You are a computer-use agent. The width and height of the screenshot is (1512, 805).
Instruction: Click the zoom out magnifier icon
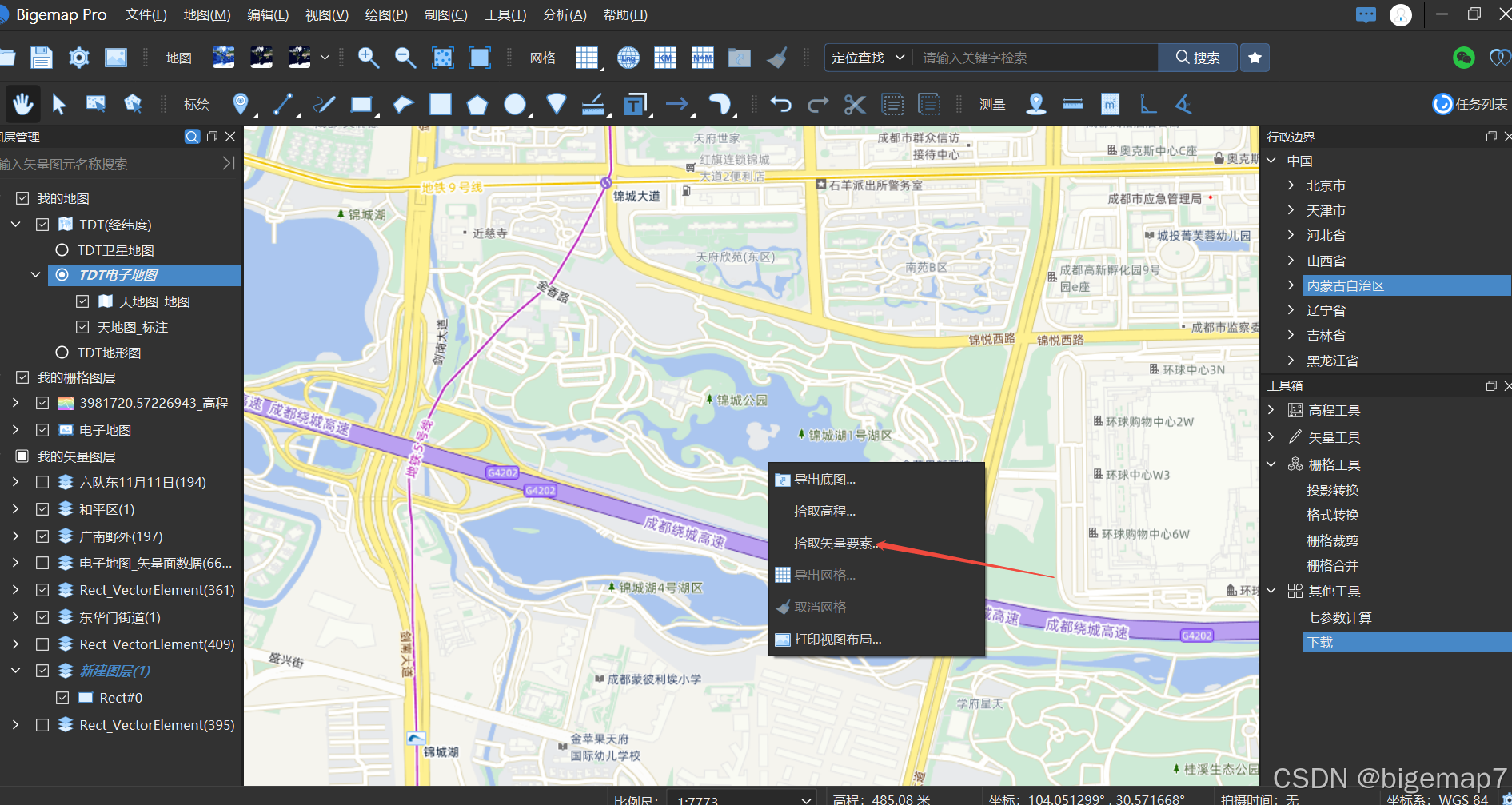405,58
